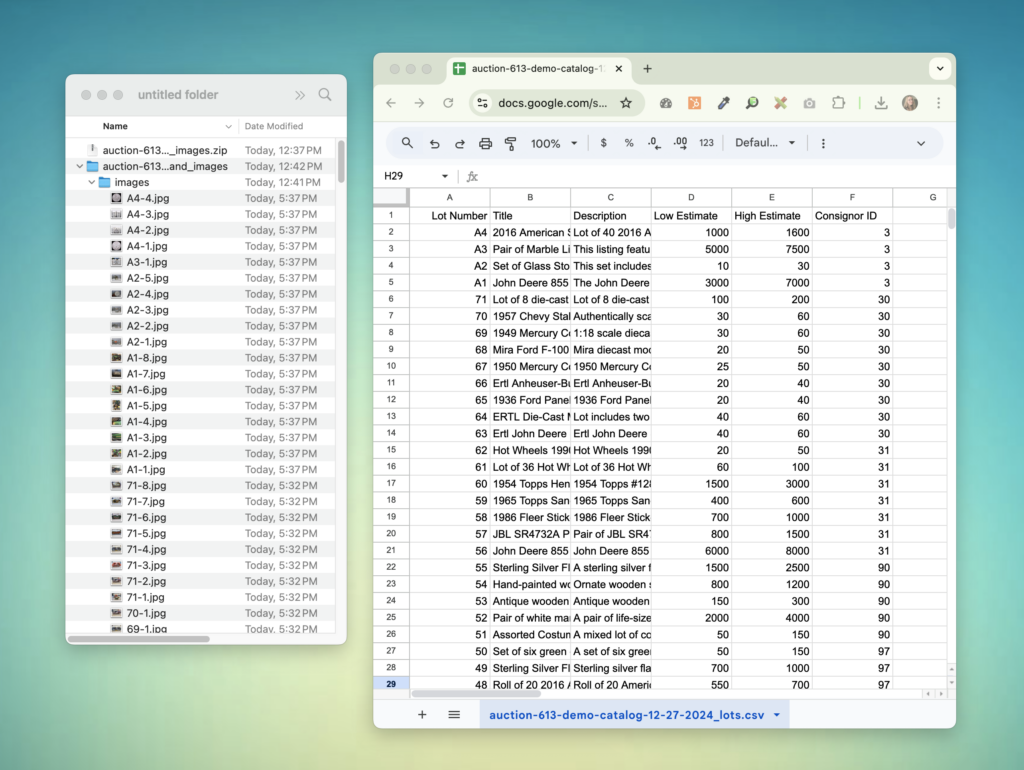Open the Chrome three-dot menu
This screenshot has width=1024, height=770.
(x=938, y=103)
